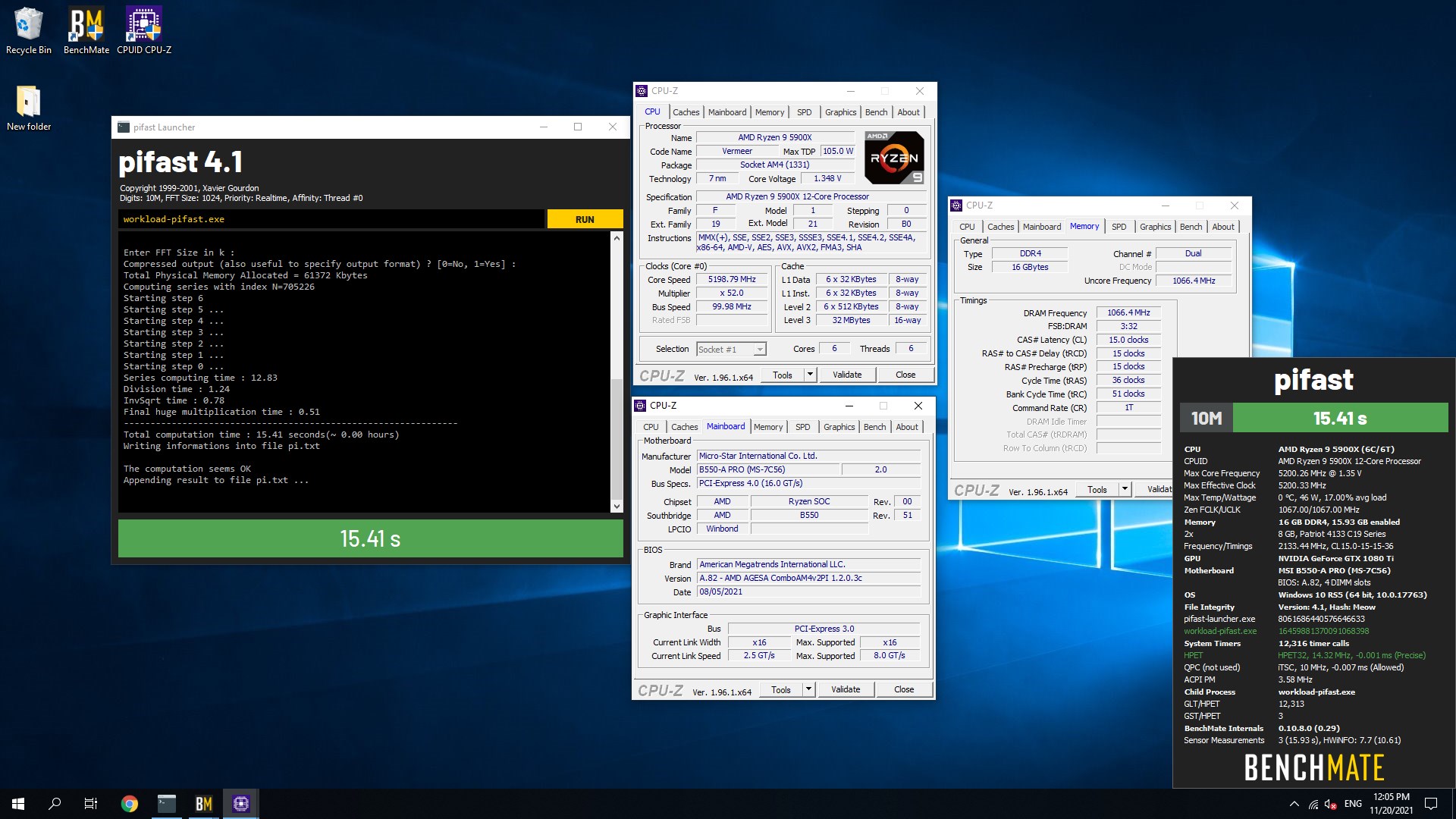Click the workload-pifast.exe input field
Screen dimensions: 1456x819
(x=331, y=219)
